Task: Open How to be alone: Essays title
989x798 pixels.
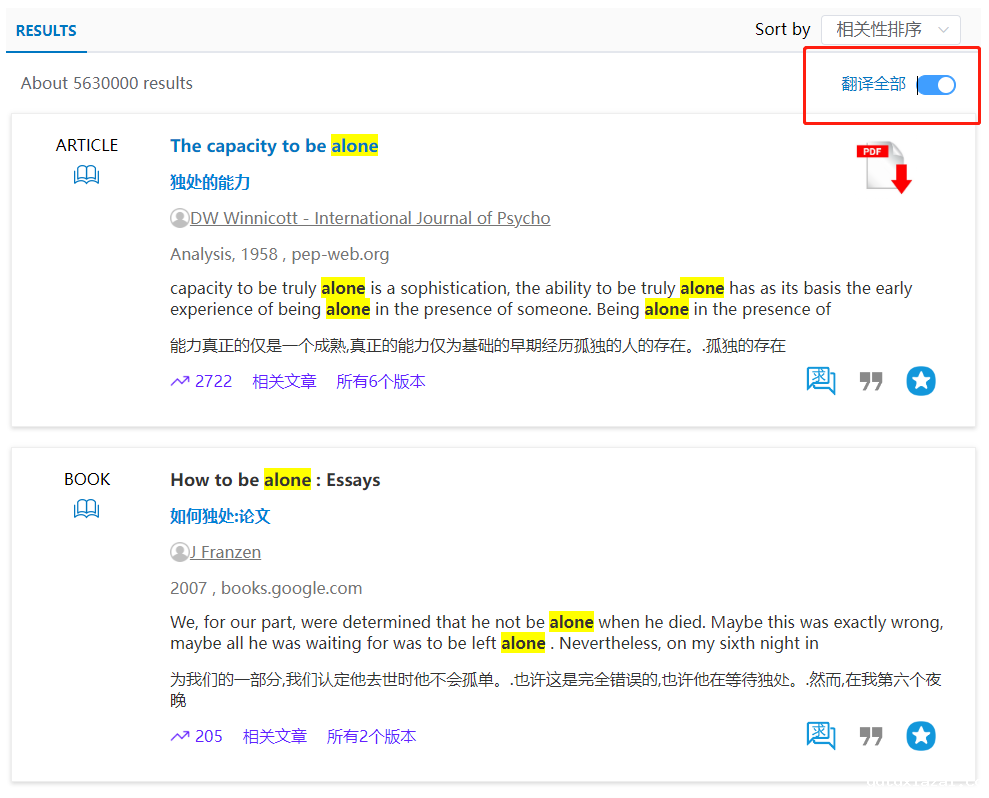Action: [x=275, y=480]
